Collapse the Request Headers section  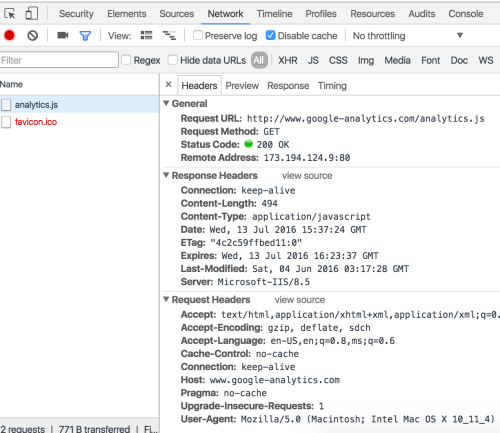coord(166,299)
